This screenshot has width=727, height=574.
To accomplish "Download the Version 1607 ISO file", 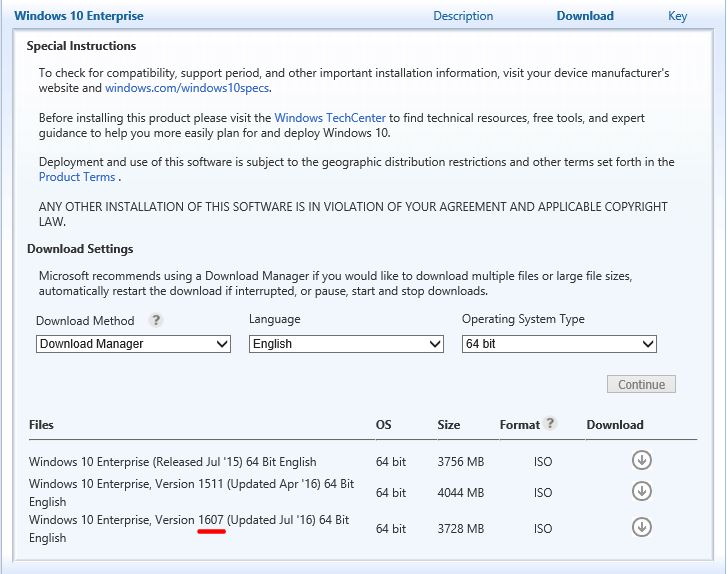I will tap(642, 527).
